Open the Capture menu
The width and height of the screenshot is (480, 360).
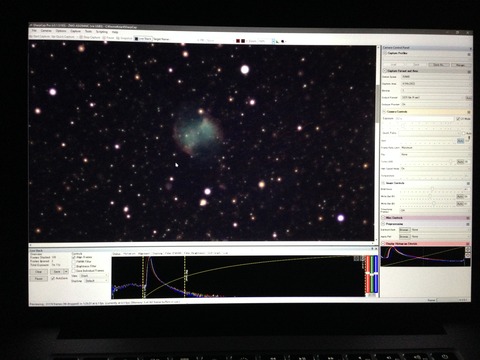click(x=76, y=31)
